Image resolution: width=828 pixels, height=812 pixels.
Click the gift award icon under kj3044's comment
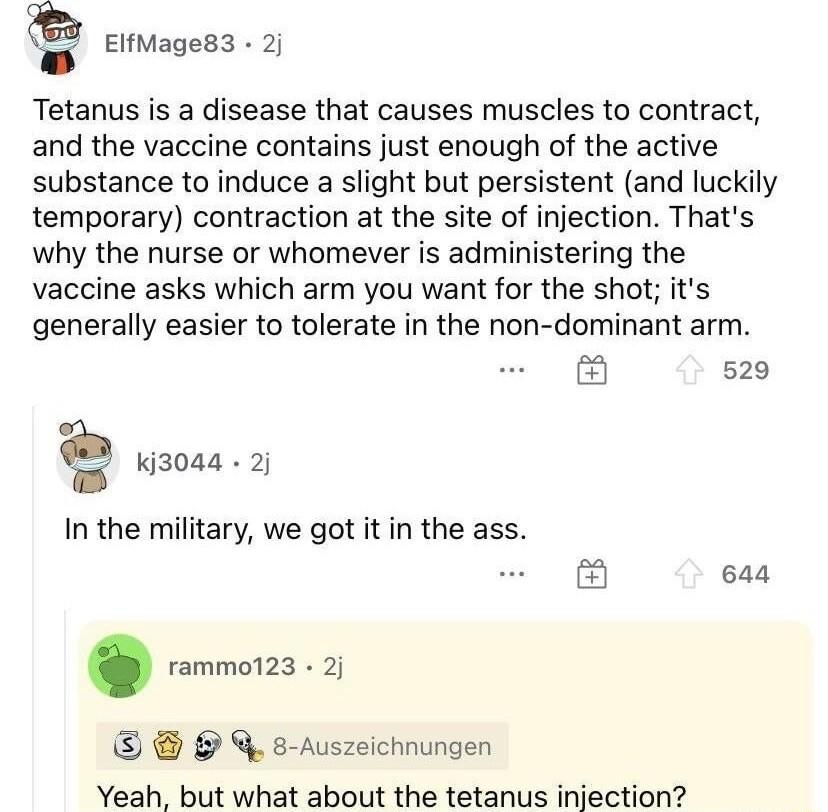(x=591, y=573)
